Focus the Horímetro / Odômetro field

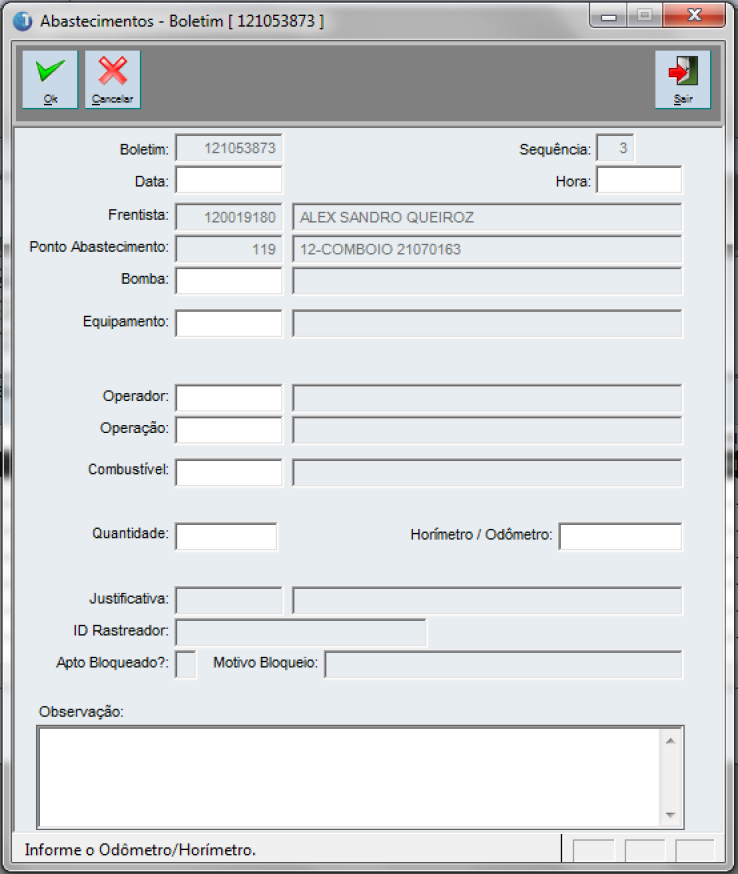click(620, 536)
